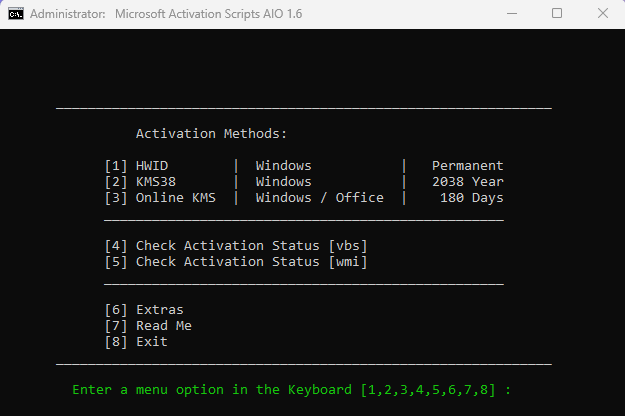Viewport: 625px width, 416px height.
Task: Select the '[2] KMS38' menu line
Action: click(304, 182)
